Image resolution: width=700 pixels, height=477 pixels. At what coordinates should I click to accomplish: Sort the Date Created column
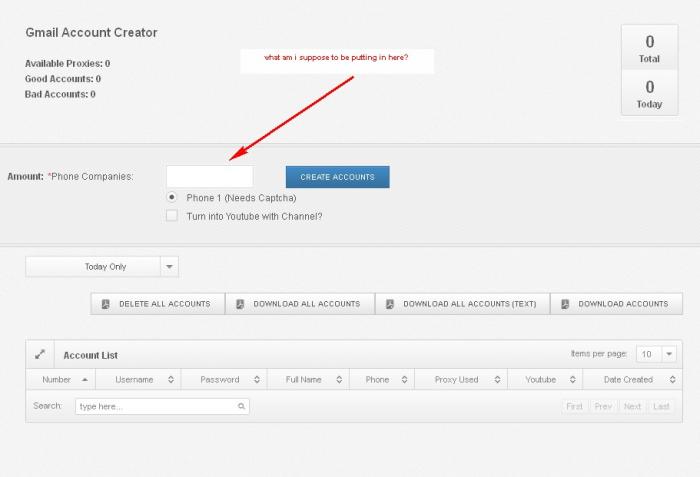(672, 380)
